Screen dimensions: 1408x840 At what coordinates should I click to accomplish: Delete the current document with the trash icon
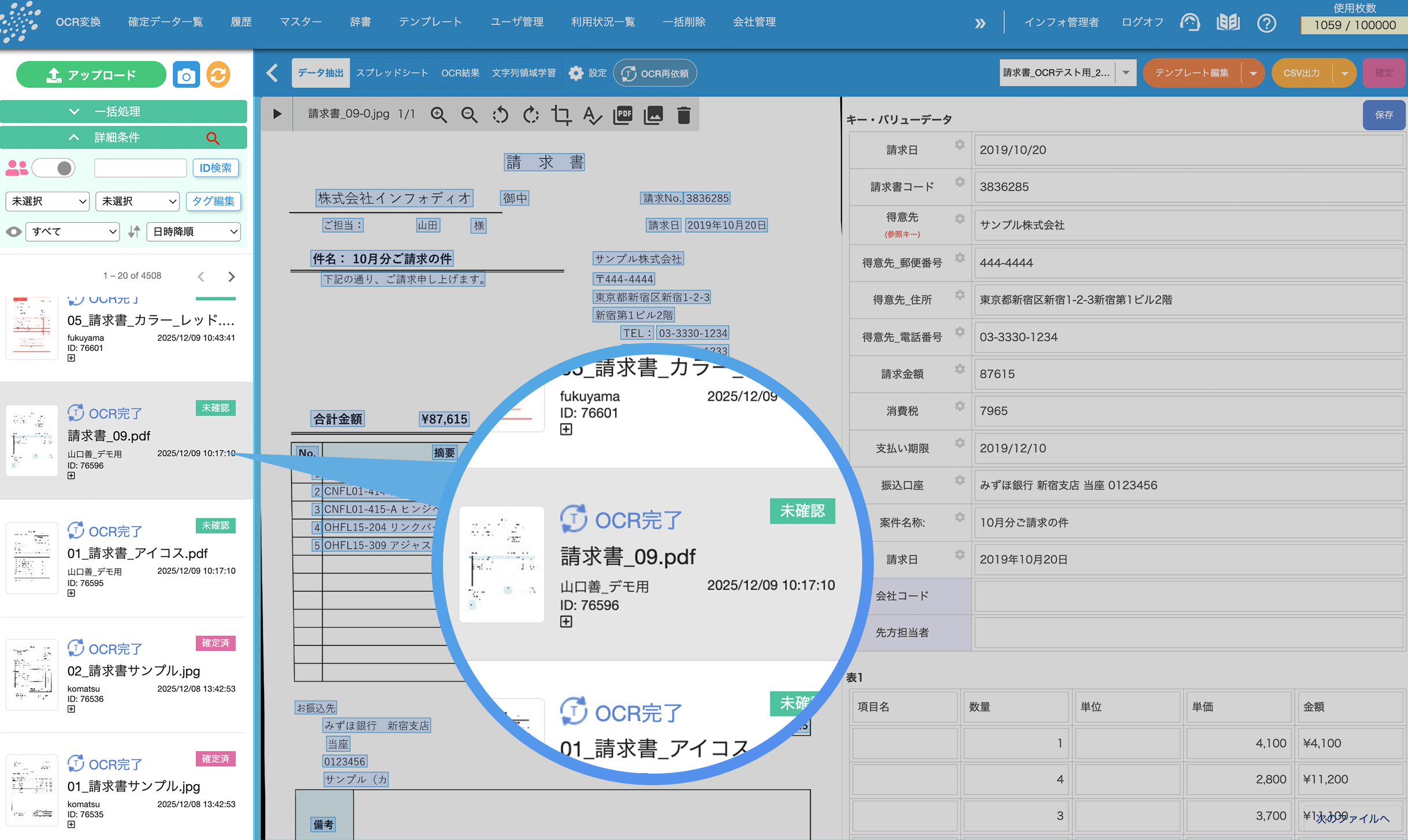(x=684, y=115)
